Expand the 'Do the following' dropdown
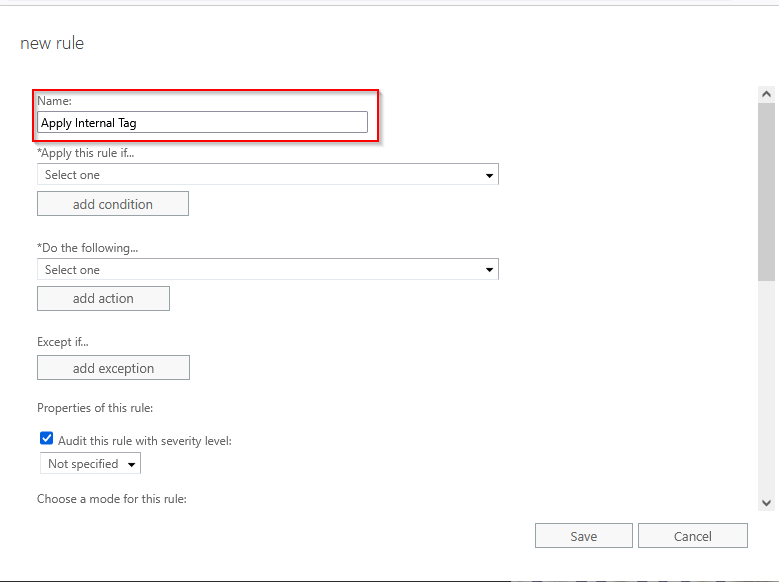This screenshot has height=582, width=779. pyautogui.click(x=267, y=270)
